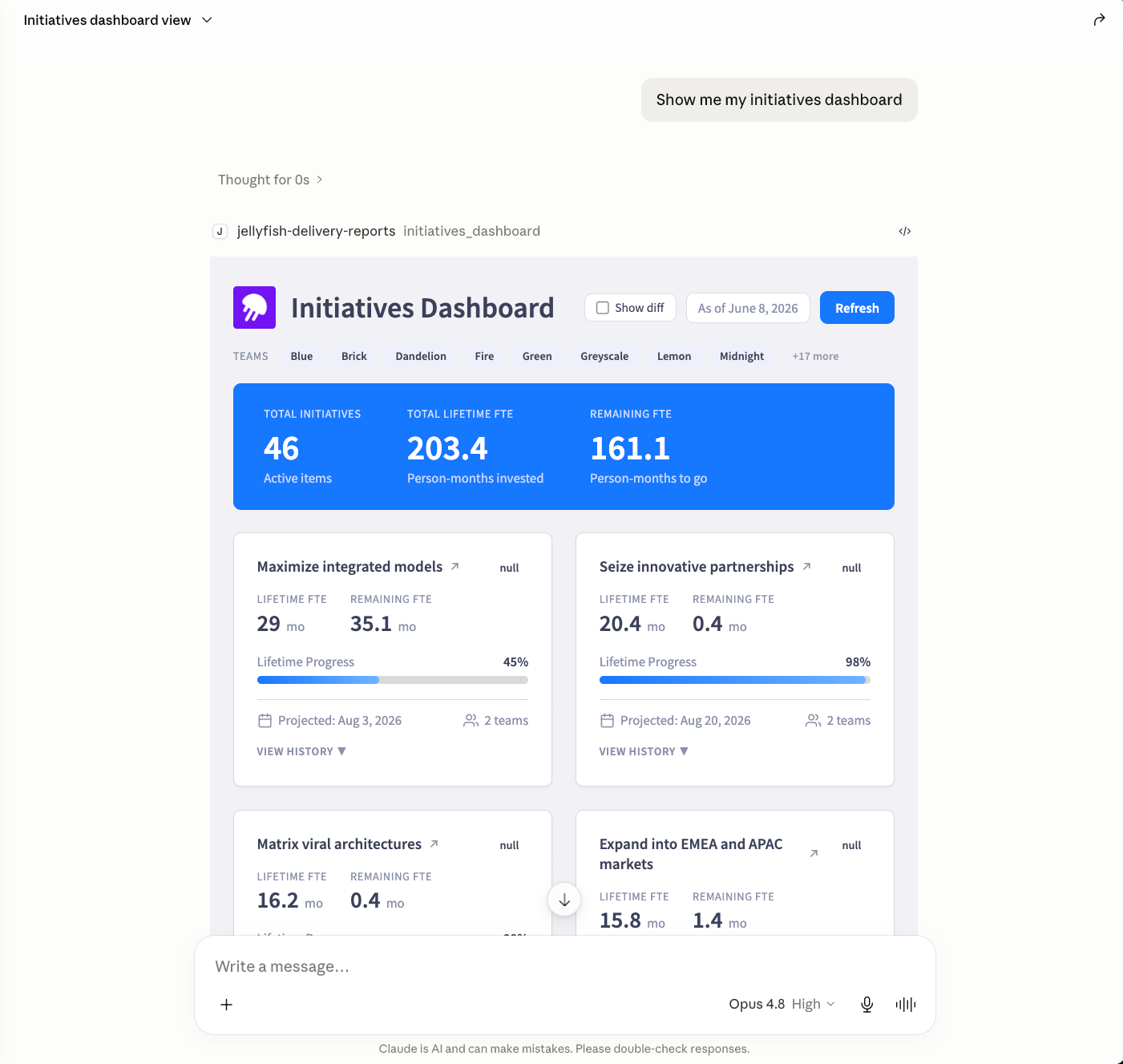Screen dimensions: 1123x1064
Task: Filter by the Dandelion team
Action: coord(421,356)
